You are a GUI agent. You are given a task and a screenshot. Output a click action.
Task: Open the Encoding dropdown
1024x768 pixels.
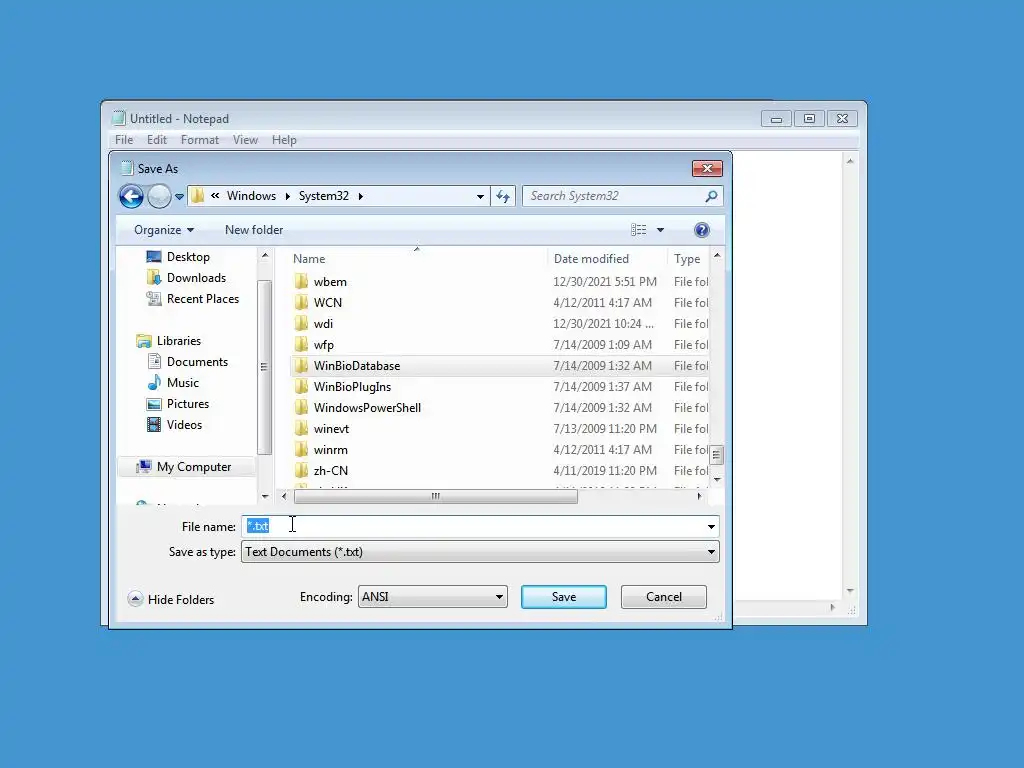[433, 597]
